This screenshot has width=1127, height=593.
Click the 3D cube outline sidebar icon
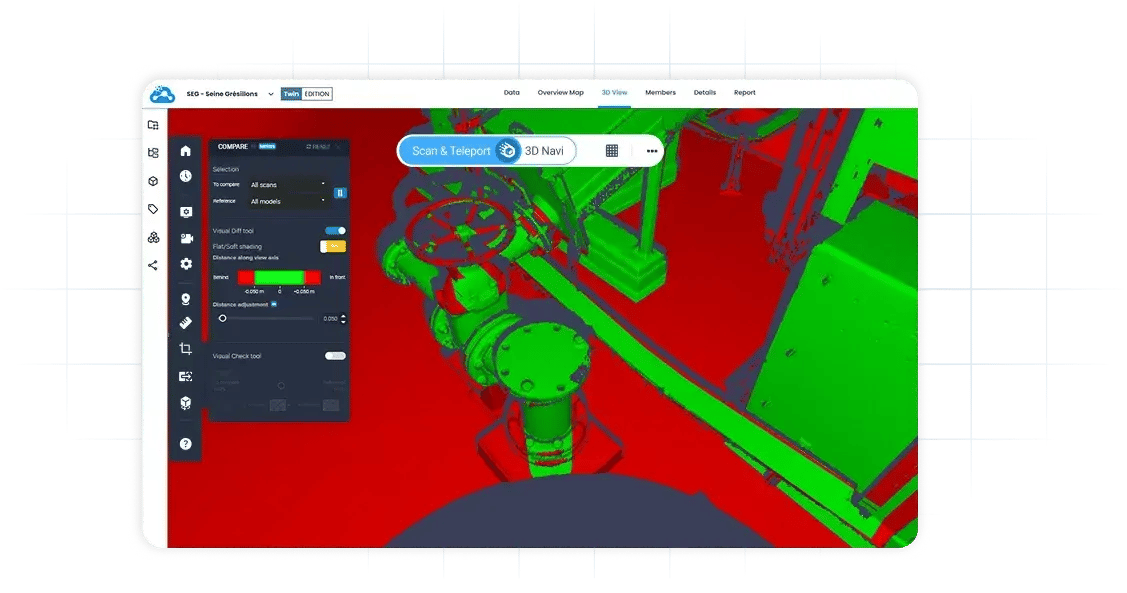pos(153,181)
